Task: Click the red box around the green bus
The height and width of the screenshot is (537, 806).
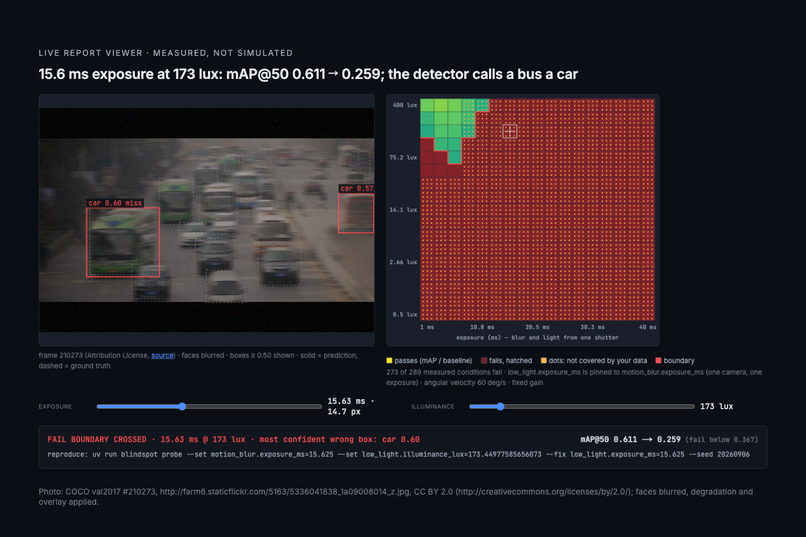Action: pos(123,243)
